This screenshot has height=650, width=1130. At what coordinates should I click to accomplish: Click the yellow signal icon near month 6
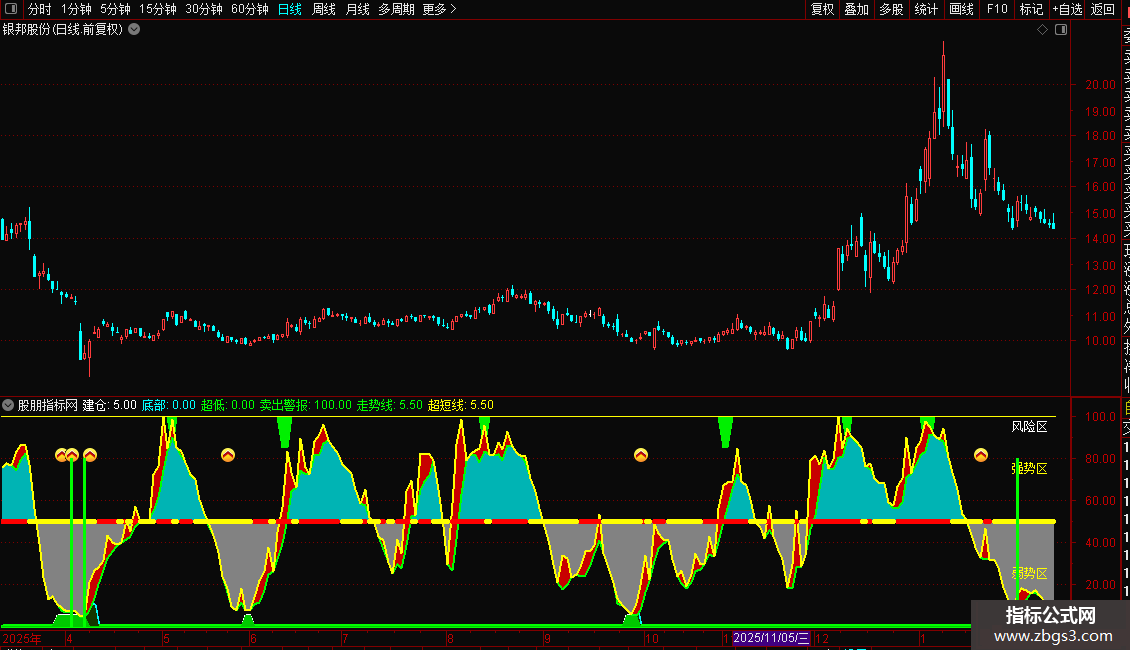[228, 455]
